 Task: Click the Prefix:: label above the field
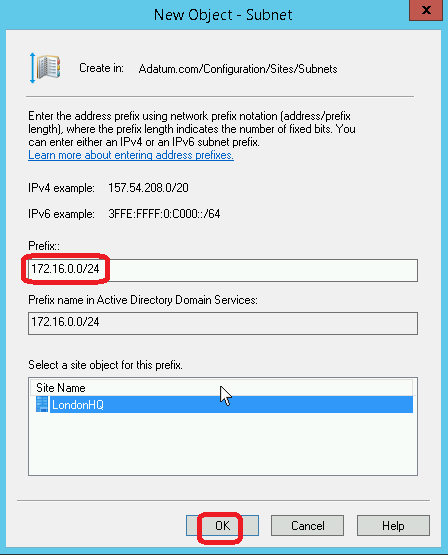coord(44,246)
